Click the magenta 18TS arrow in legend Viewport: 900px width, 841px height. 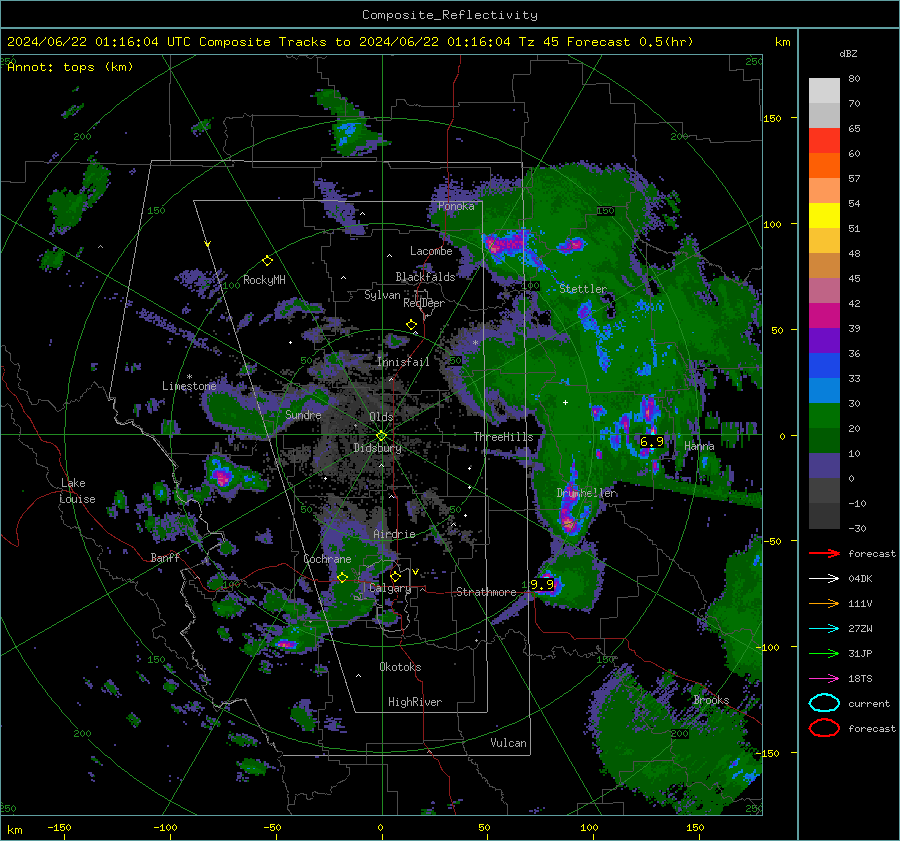coord(824,679)
